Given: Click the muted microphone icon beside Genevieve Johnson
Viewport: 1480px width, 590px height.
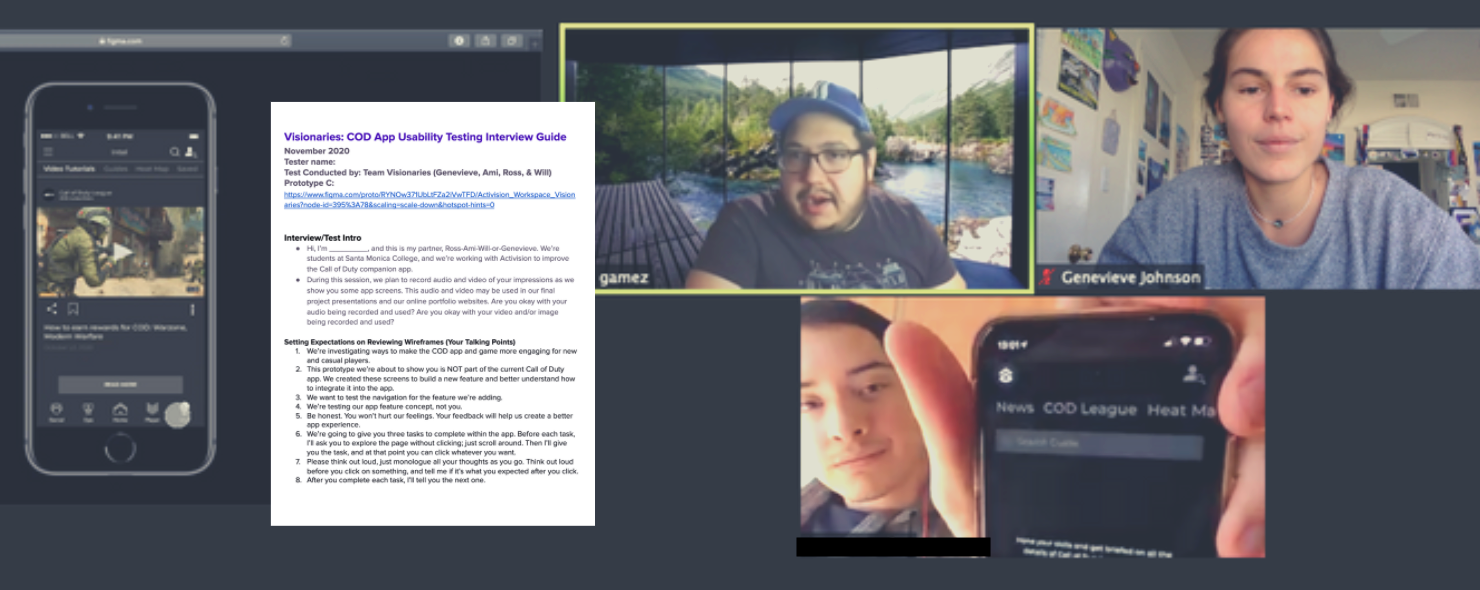Looking at the screenshot, I should pos(1047,278).
